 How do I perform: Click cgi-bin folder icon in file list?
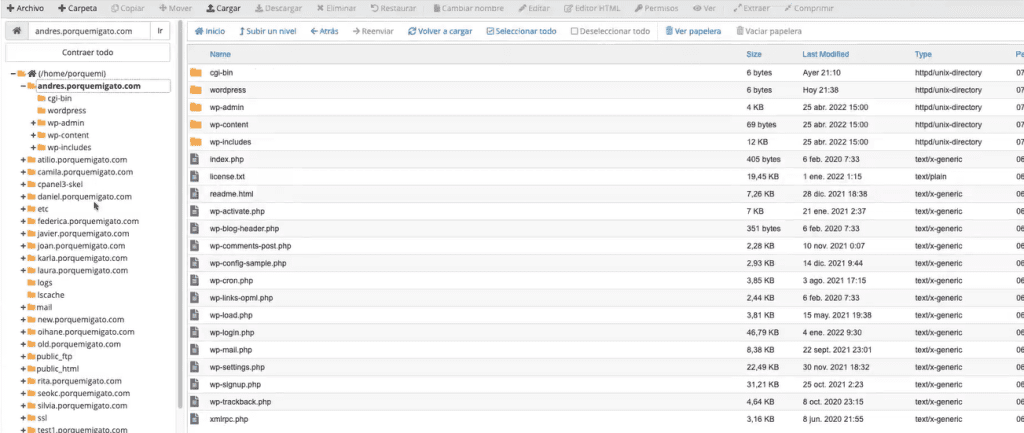pyautogui.click(x=195, y=72)
